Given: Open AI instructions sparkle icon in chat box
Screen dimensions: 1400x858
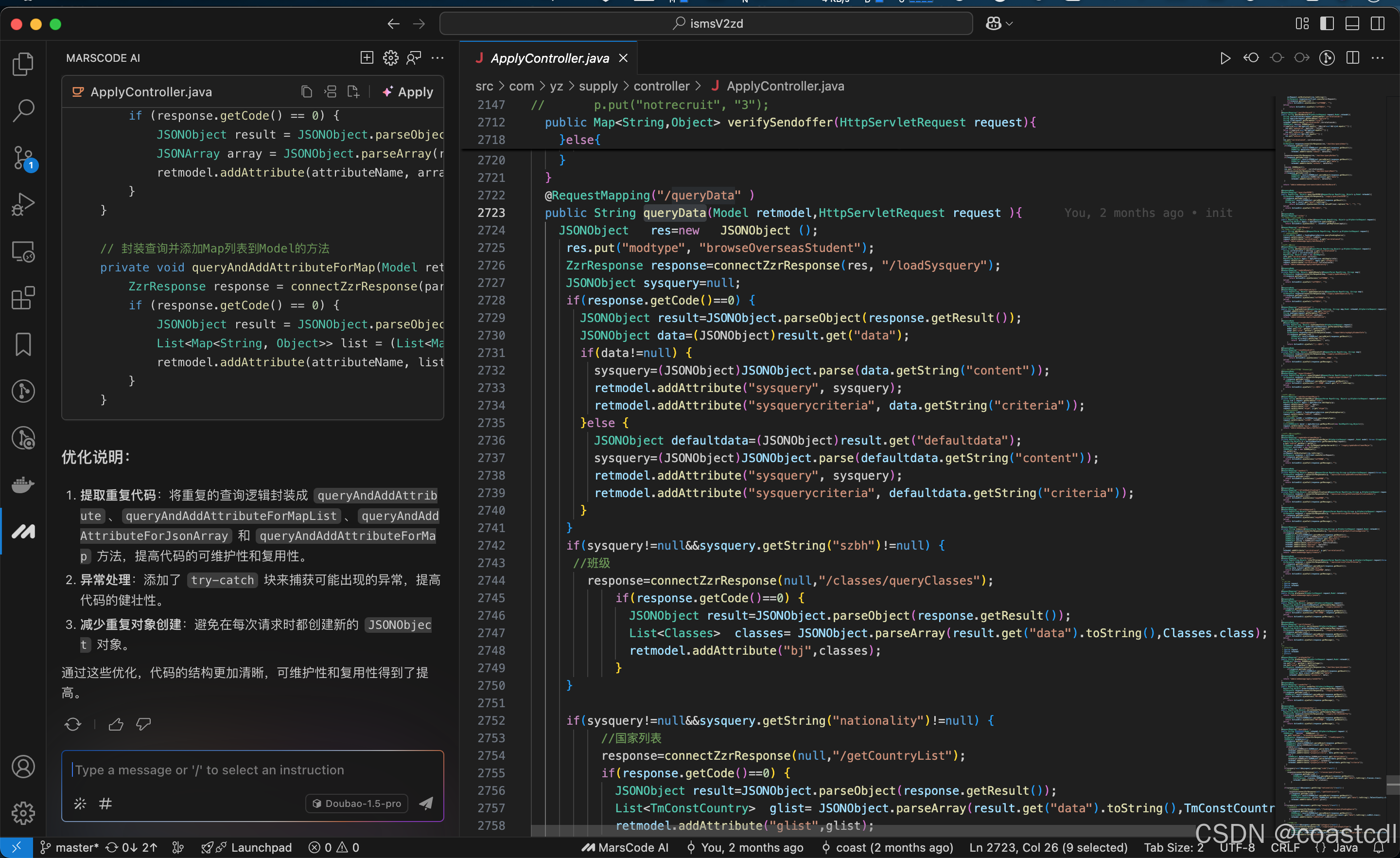Looking at the screenshot, I should [x=80, y=804].
